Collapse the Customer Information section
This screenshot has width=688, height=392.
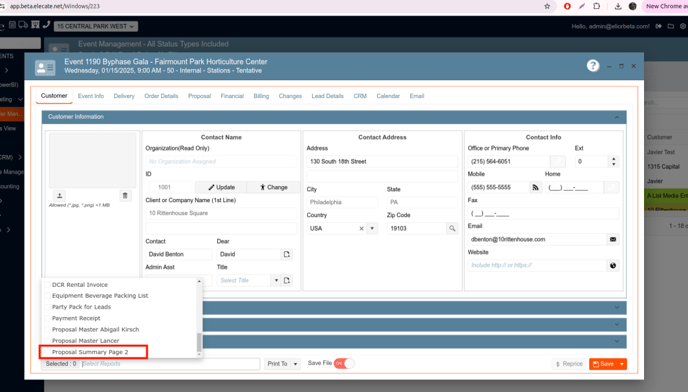pos(617,117)
